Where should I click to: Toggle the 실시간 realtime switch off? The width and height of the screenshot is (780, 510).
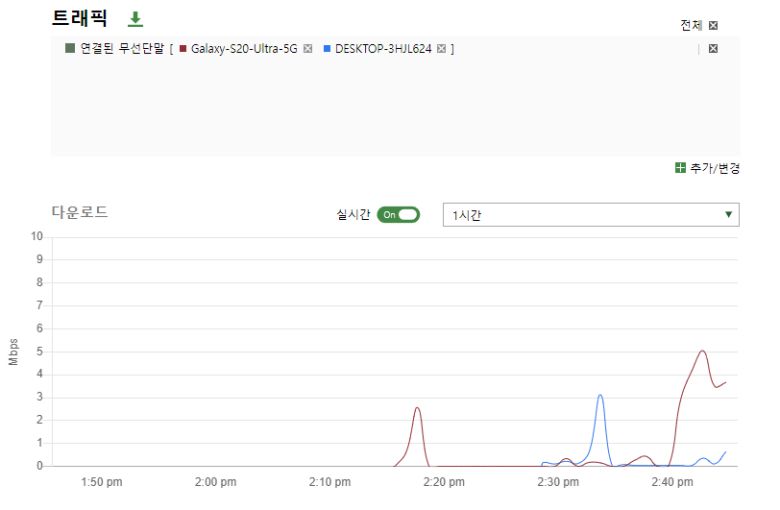398,214
